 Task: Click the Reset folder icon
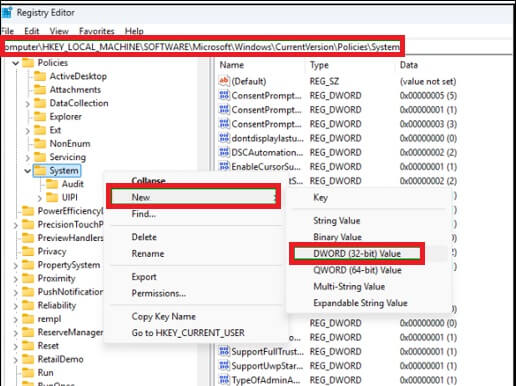(28, 346)
